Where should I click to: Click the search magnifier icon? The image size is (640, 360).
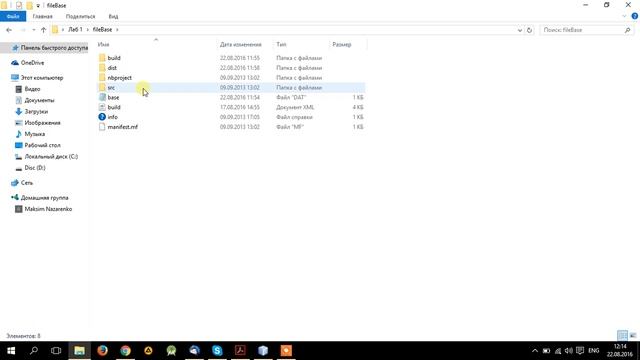coord(627,30)
